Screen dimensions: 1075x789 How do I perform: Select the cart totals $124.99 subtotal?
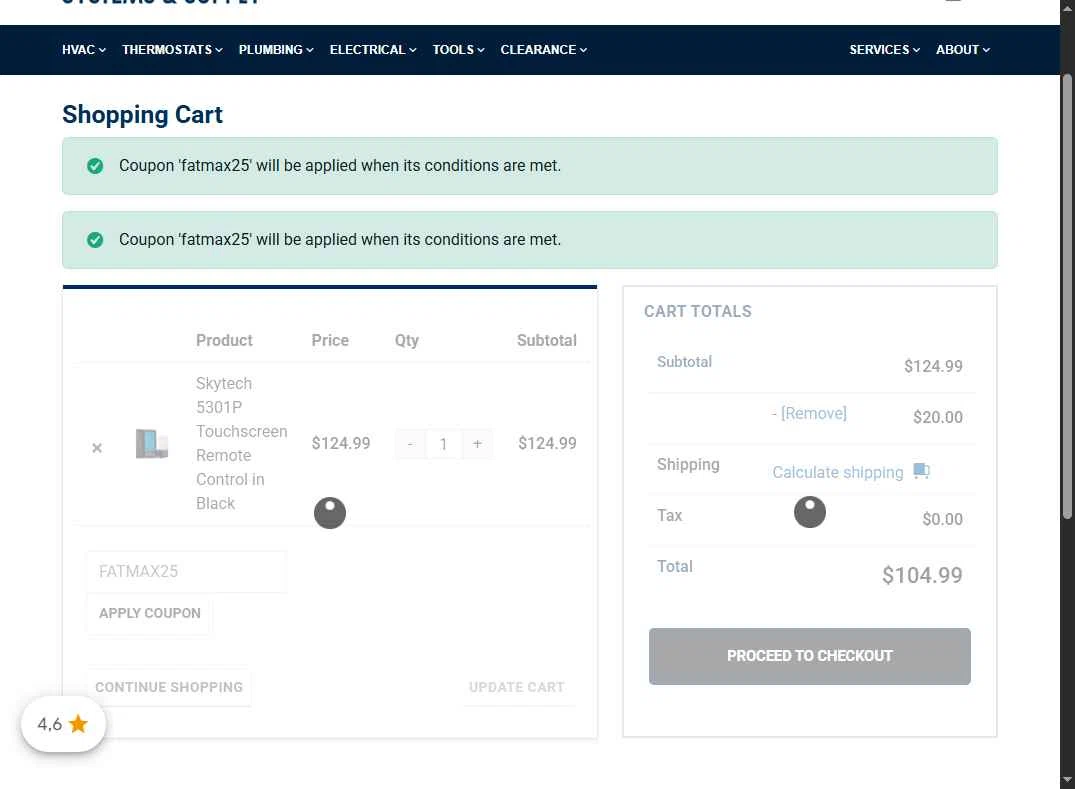click(x=933, y=366)
